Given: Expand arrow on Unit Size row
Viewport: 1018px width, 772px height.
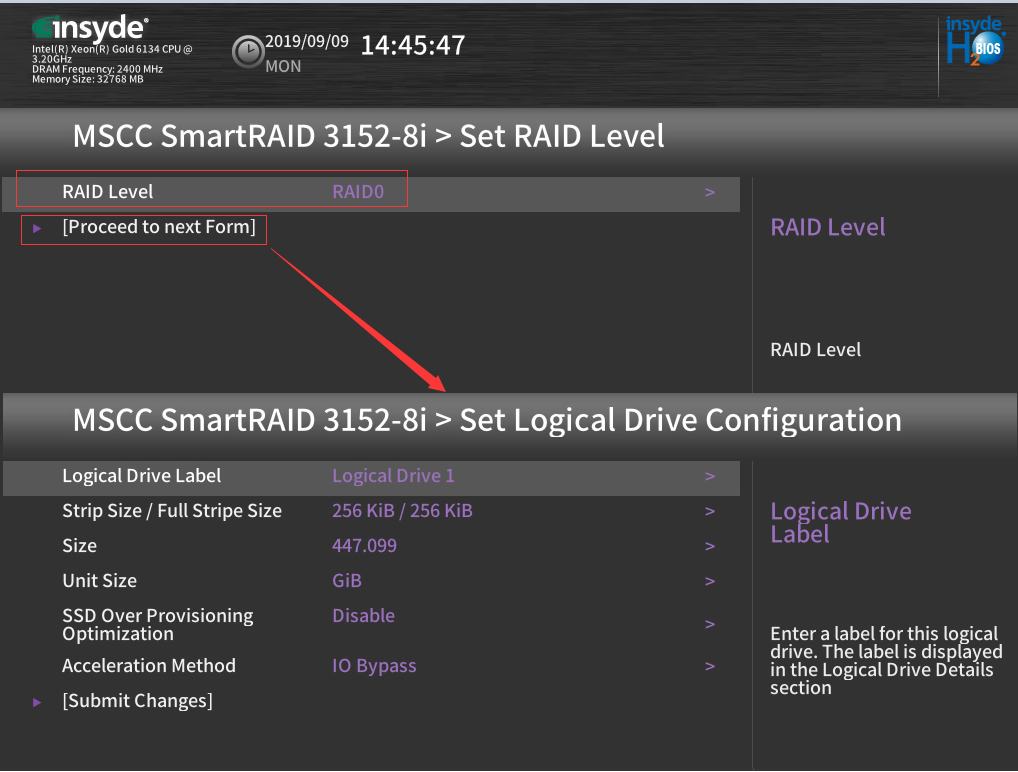Looking at the screenshot, I should (x=710, y=581).
